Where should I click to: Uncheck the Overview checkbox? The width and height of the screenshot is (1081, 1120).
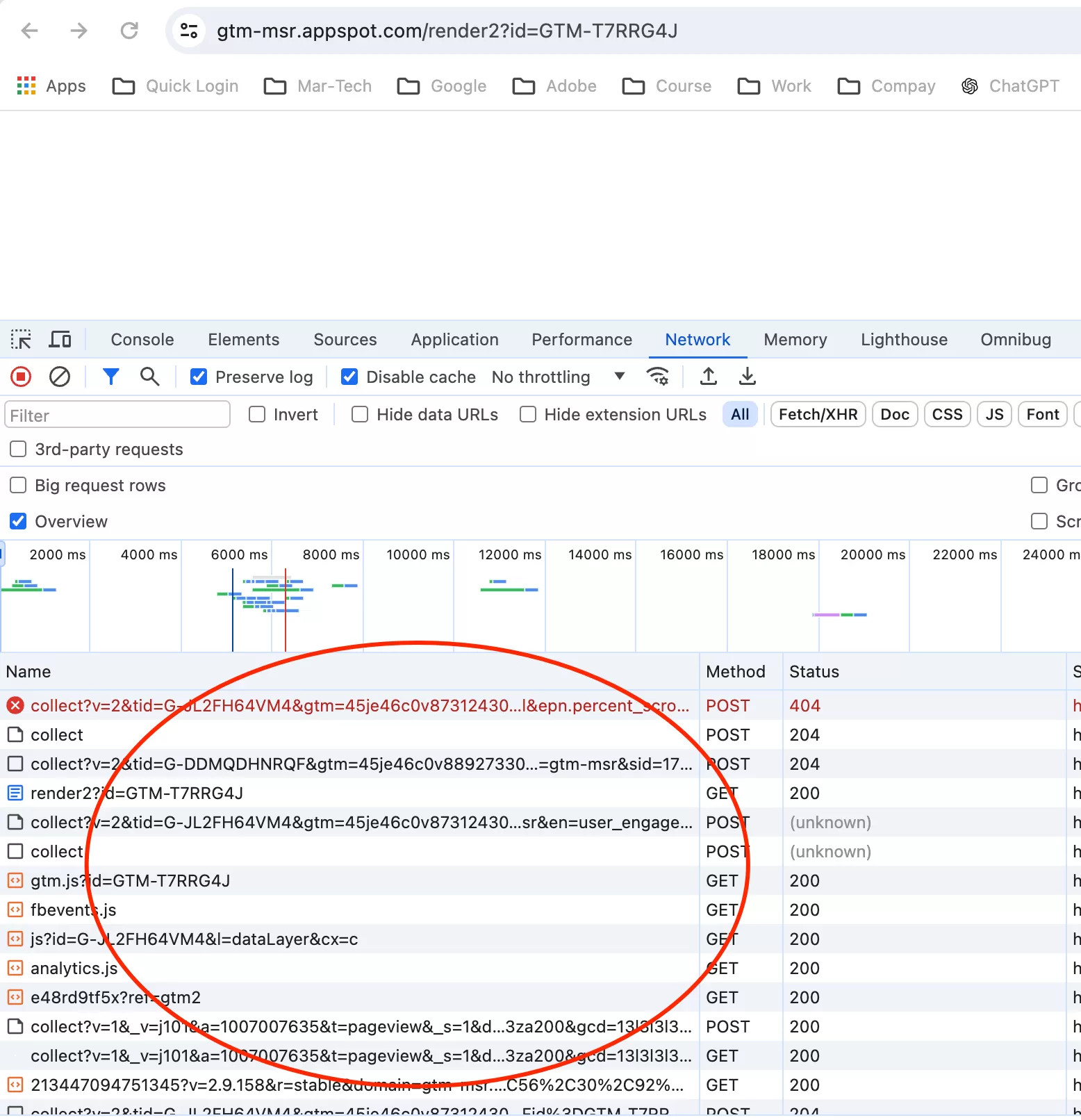coord(18,522)
